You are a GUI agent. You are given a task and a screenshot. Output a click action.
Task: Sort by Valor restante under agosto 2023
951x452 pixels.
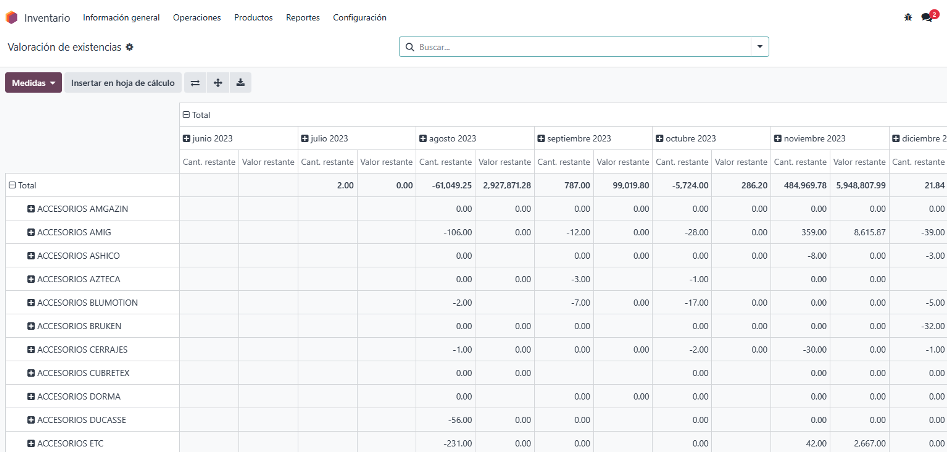point(505,162)
